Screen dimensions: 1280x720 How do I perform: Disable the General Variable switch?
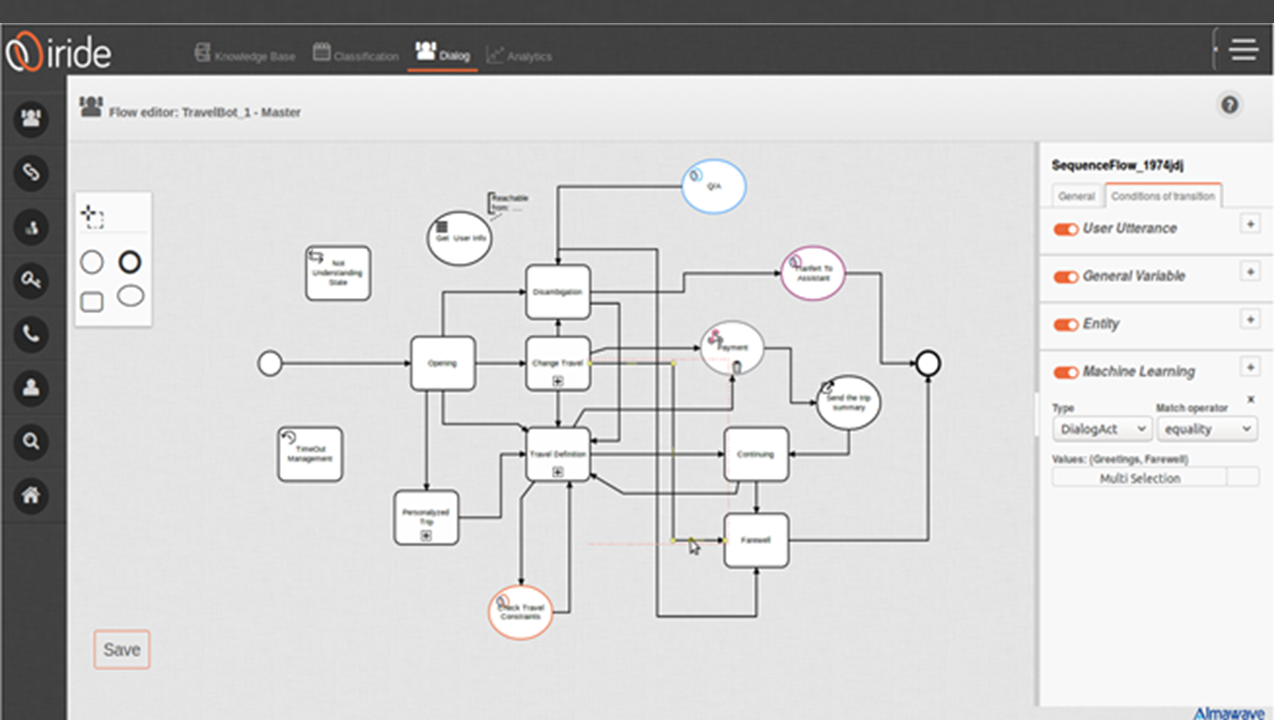click(x=1066, y=277)
